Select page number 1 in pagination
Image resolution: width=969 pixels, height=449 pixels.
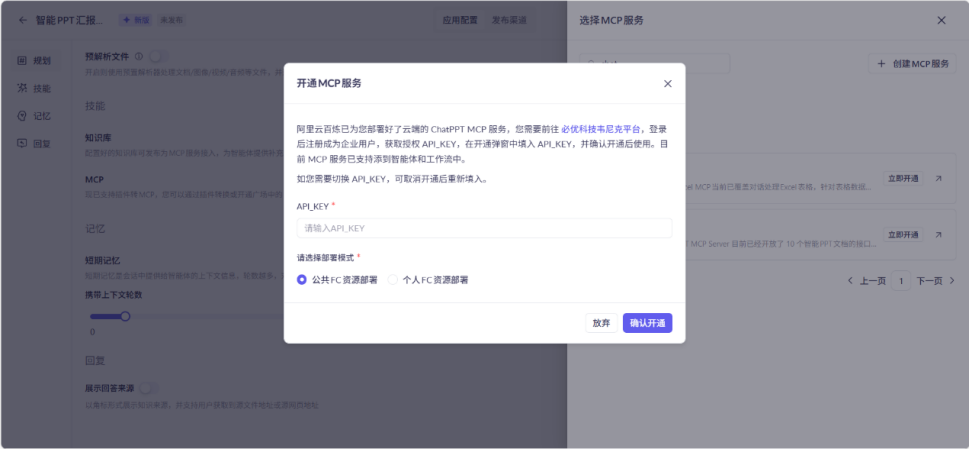coord(901,281)
